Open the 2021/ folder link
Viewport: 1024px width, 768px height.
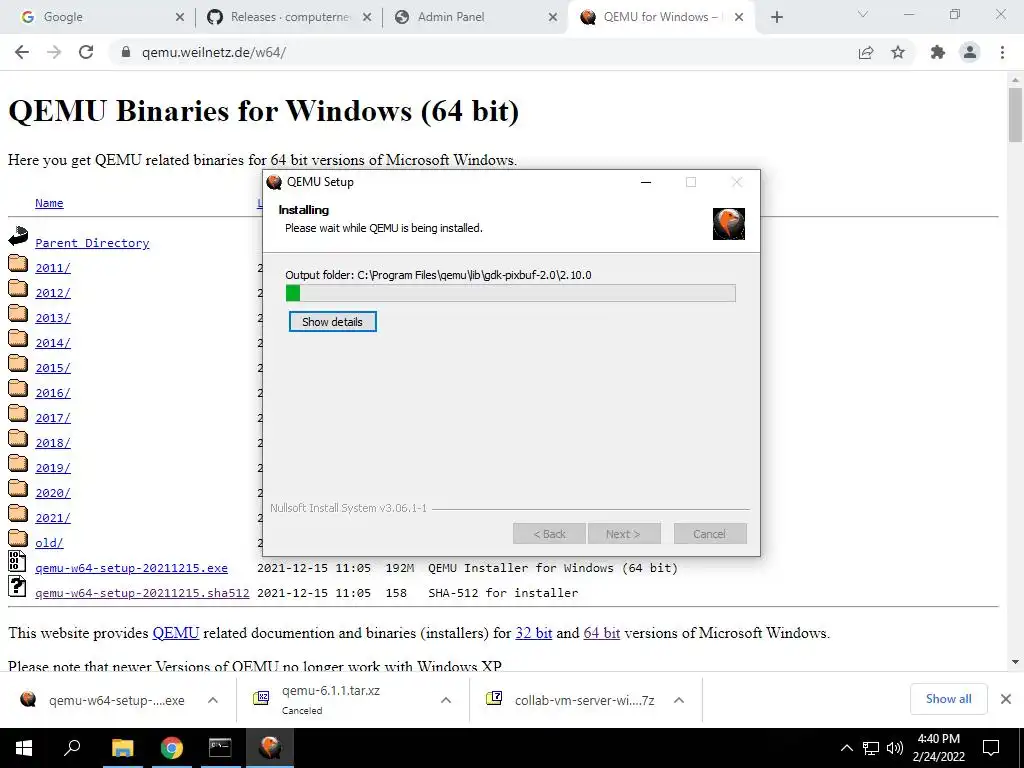(53, 518)
